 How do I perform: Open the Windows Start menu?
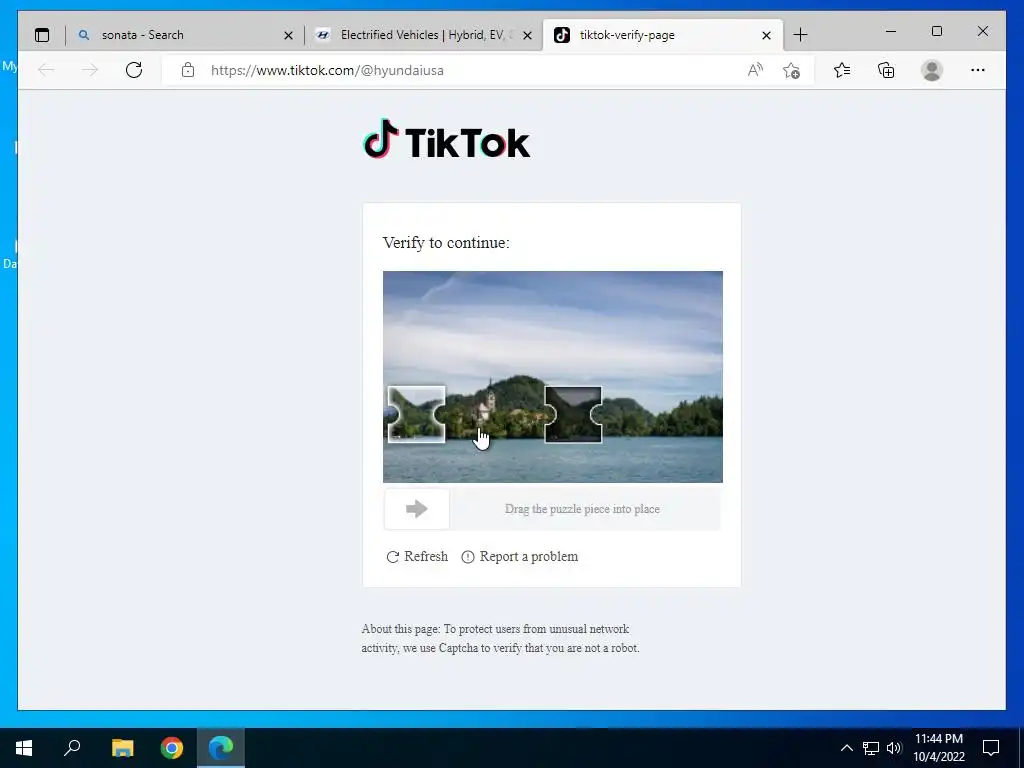(x=24, y=748)
